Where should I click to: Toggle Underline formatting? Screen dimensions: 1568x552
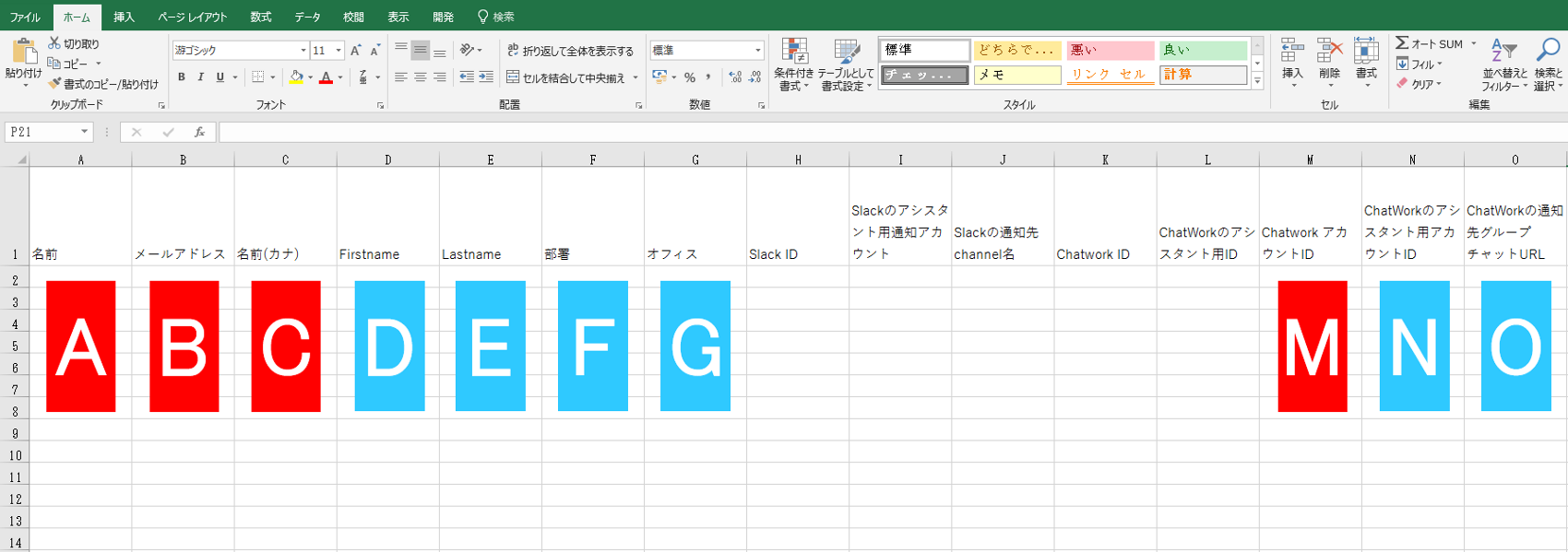[x=220, y=77]
